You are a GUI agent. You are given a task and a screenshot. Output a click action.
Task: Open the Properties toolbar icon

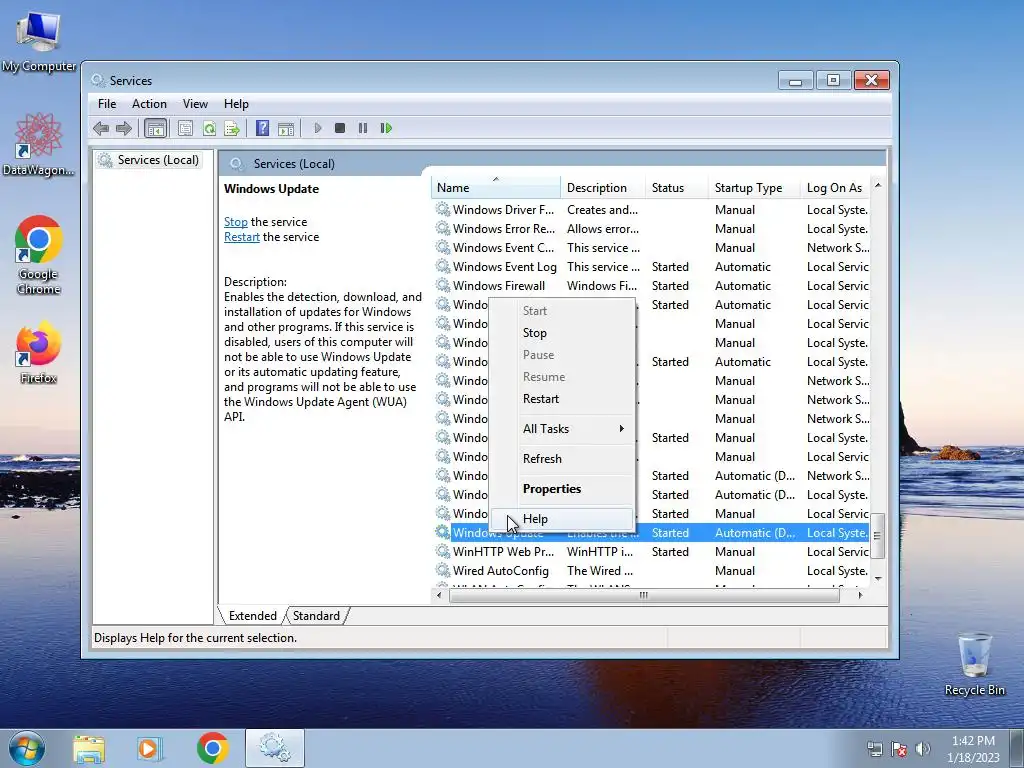coord(185,128)
